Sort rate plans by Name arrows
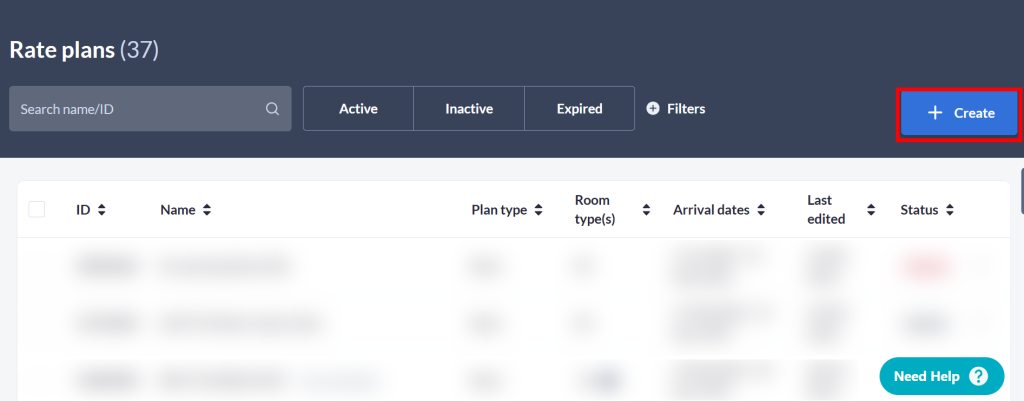Viewport: 1024px width, 401px height. 206,210
